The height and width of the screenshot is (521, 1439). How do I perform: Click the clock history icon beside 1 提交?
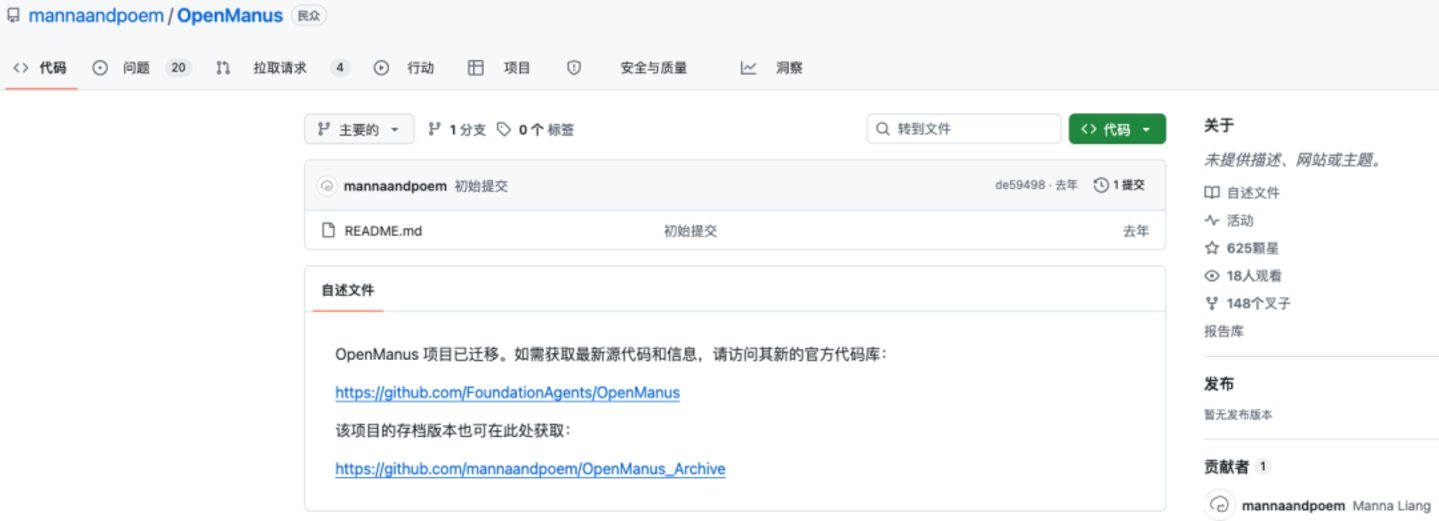pyautogui.click(x=1101, y=186)
